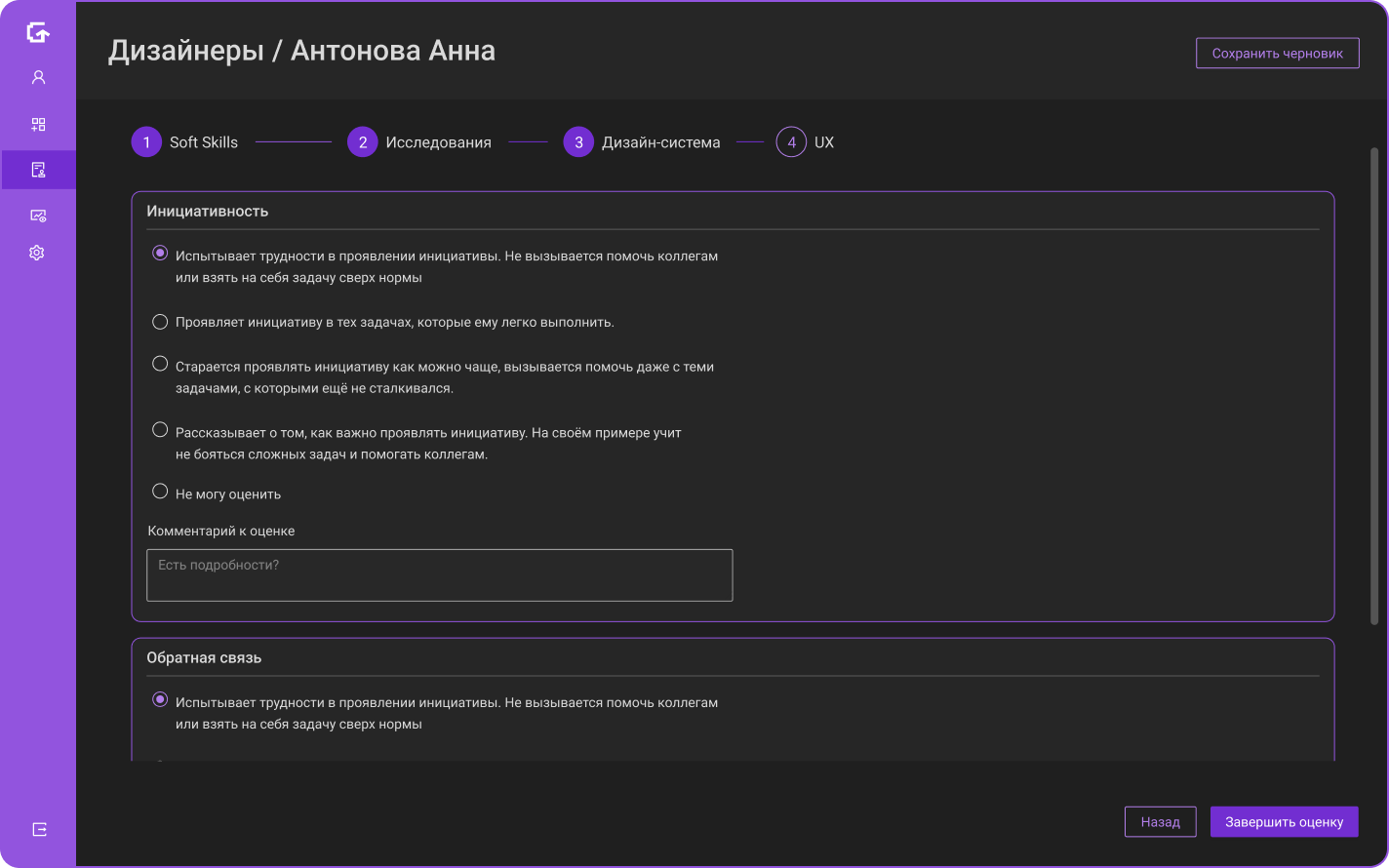The height and width of the screenshot is (868, 1389).
Task: Click the 'Обратная связь' section heading
Action: coord(204,658)
